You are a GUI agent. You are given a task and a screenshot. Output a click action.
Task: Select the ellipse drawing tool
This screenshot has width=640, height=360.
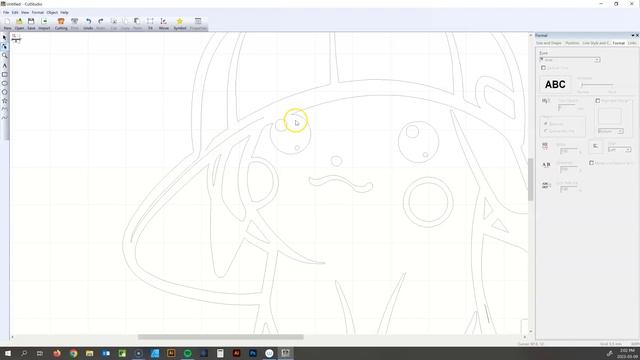pyautogui.click(x=4, y=83)
